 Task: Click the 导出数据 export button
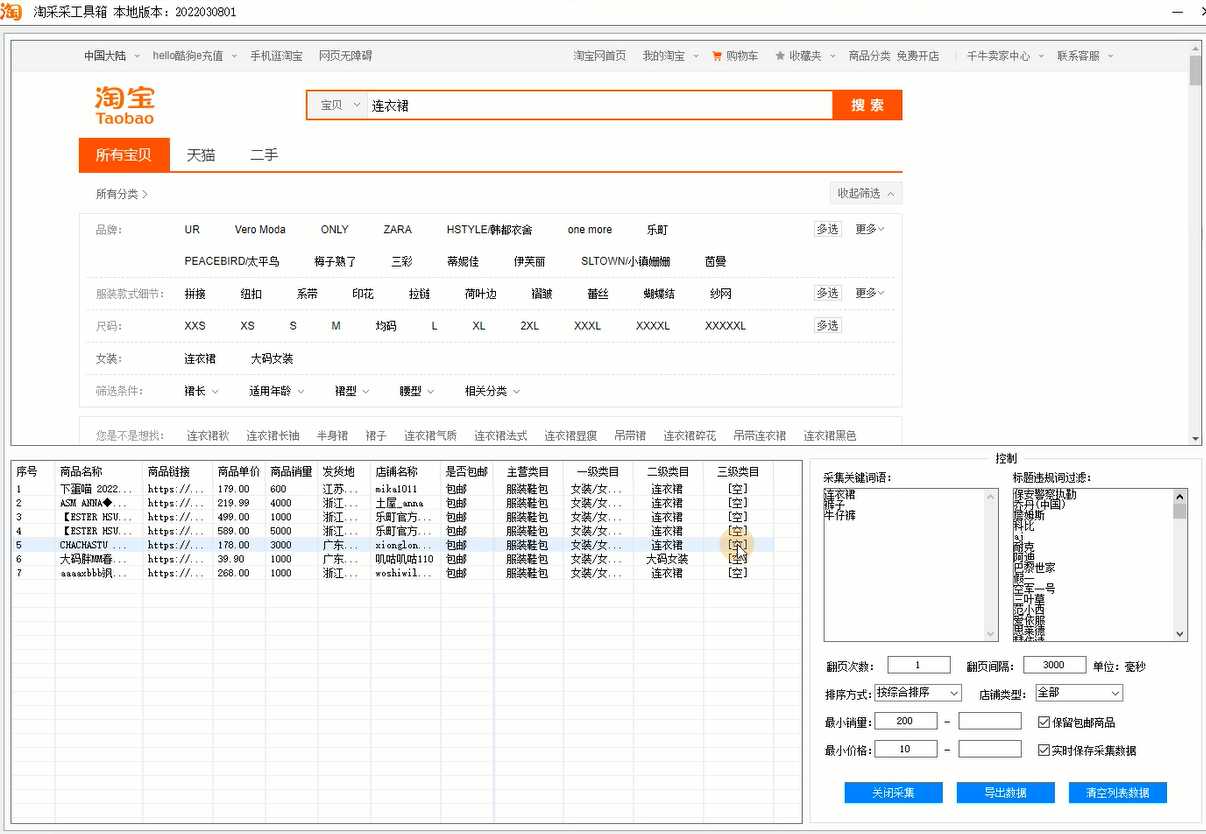click(1005, 793)
